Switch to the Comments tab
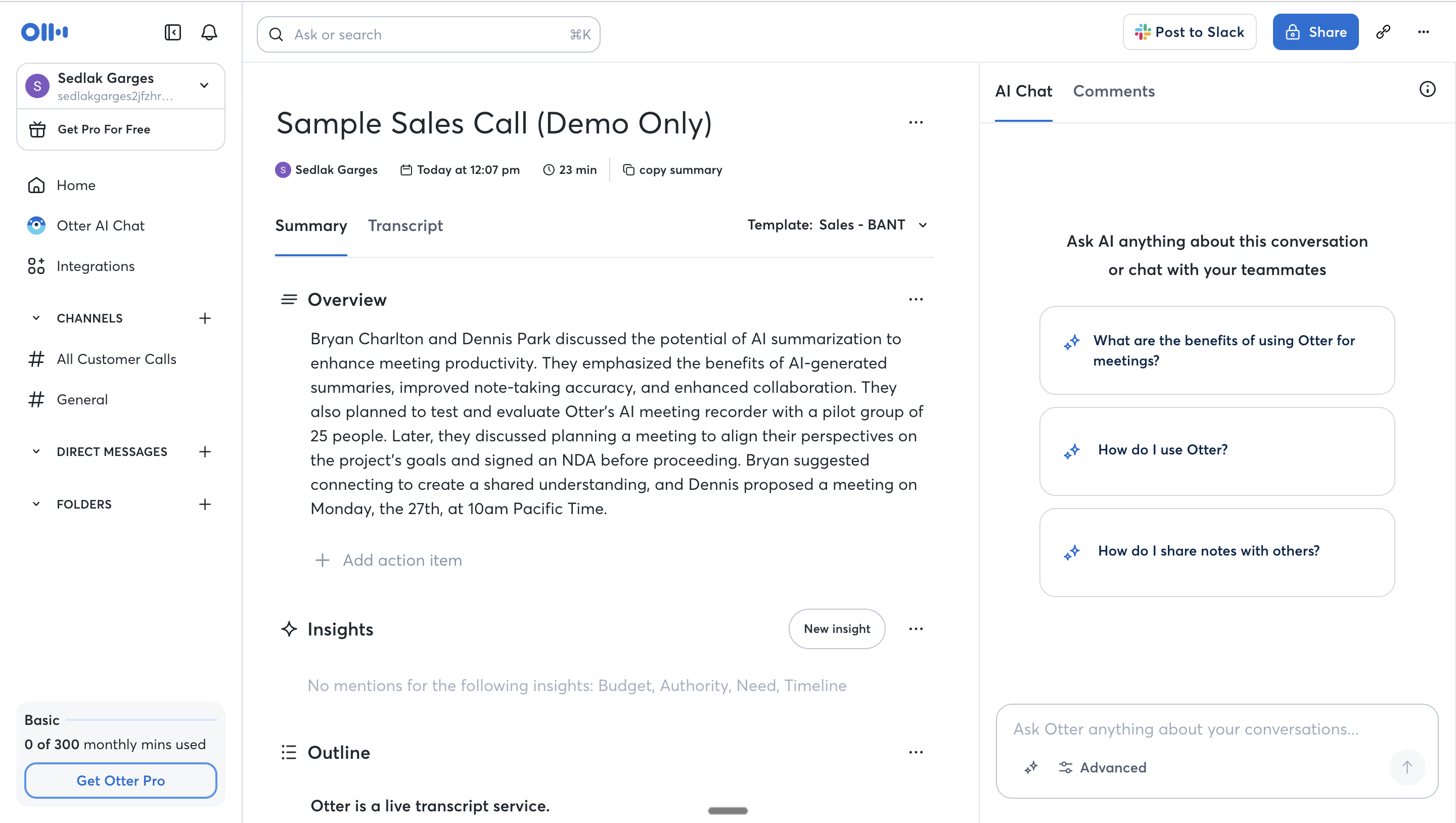Viewport: 1456px width, 823px height. point(1113,90)
